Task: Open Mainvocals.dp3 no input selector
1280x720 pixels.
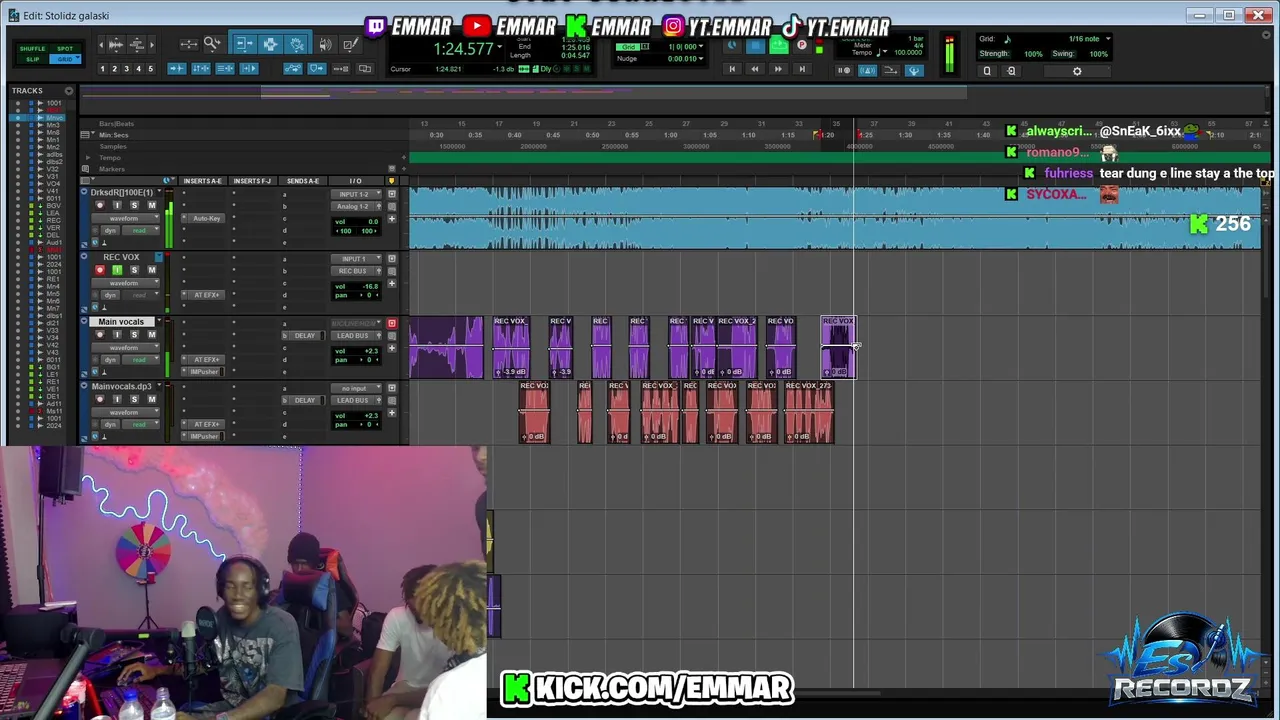Action: (356, 388)
